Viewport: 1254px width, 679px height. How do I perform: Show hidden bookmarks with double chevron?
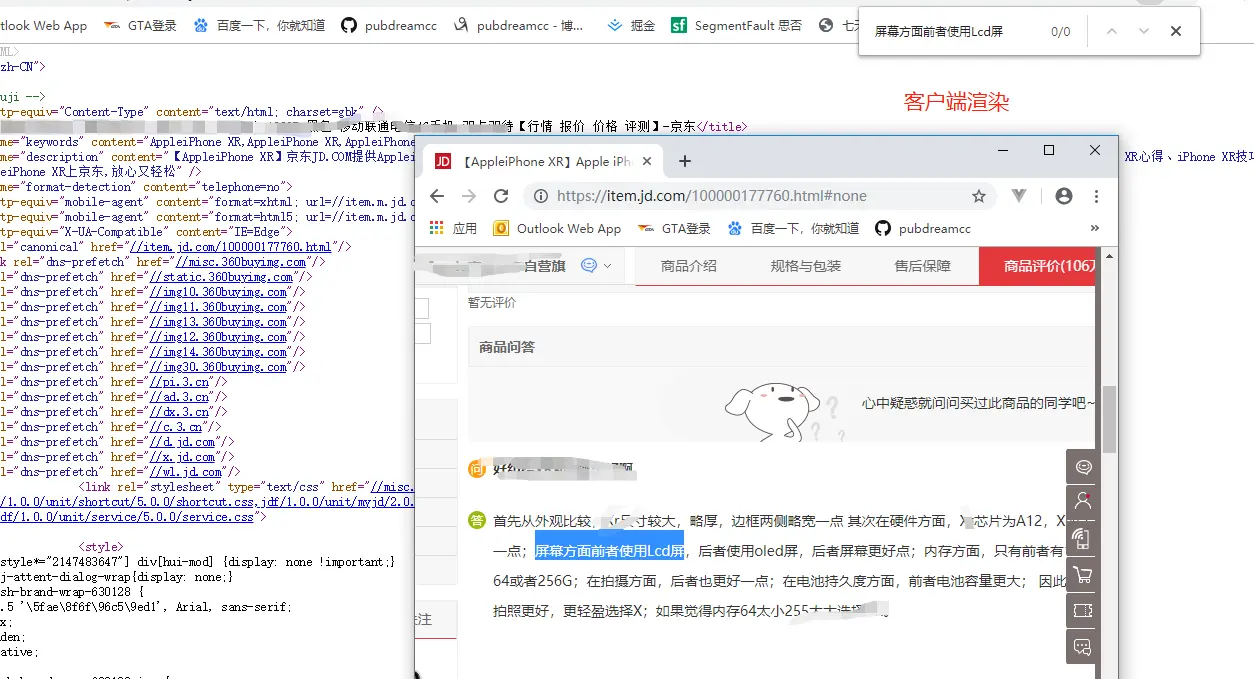(1095, 228)
